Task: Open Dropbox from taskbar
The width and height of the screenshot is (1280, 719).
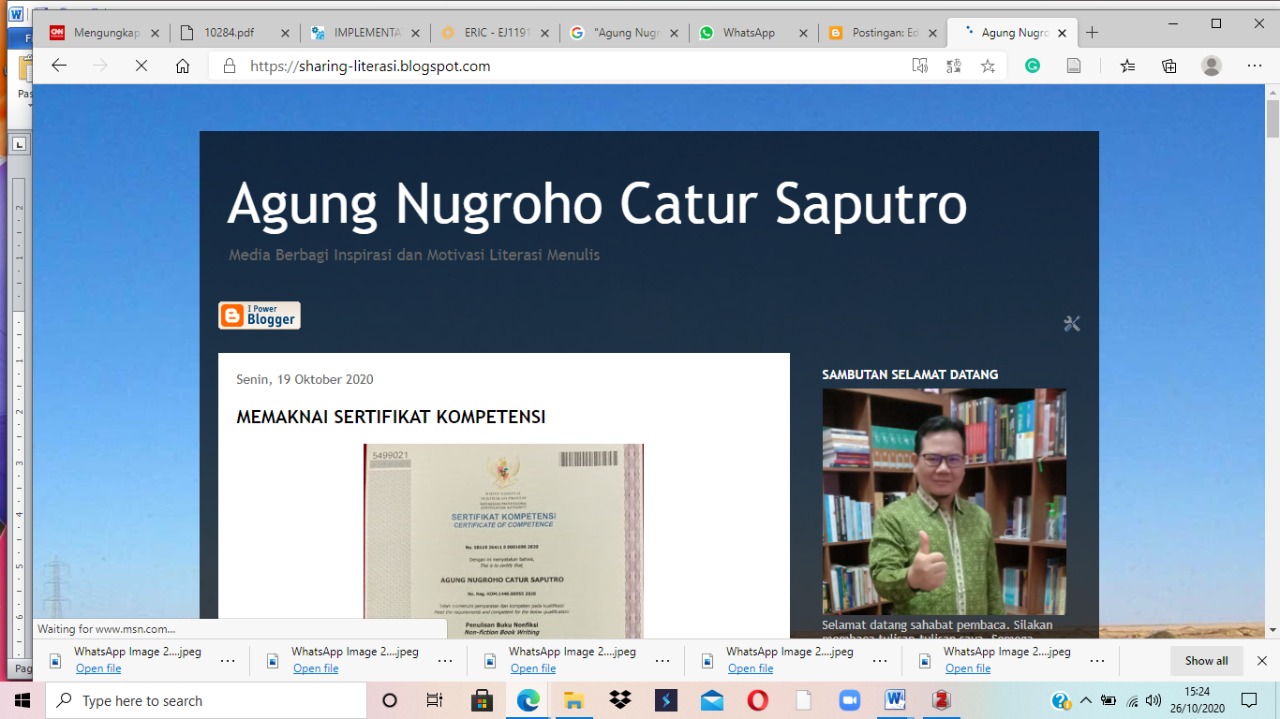Action: (x=620, y=701)
